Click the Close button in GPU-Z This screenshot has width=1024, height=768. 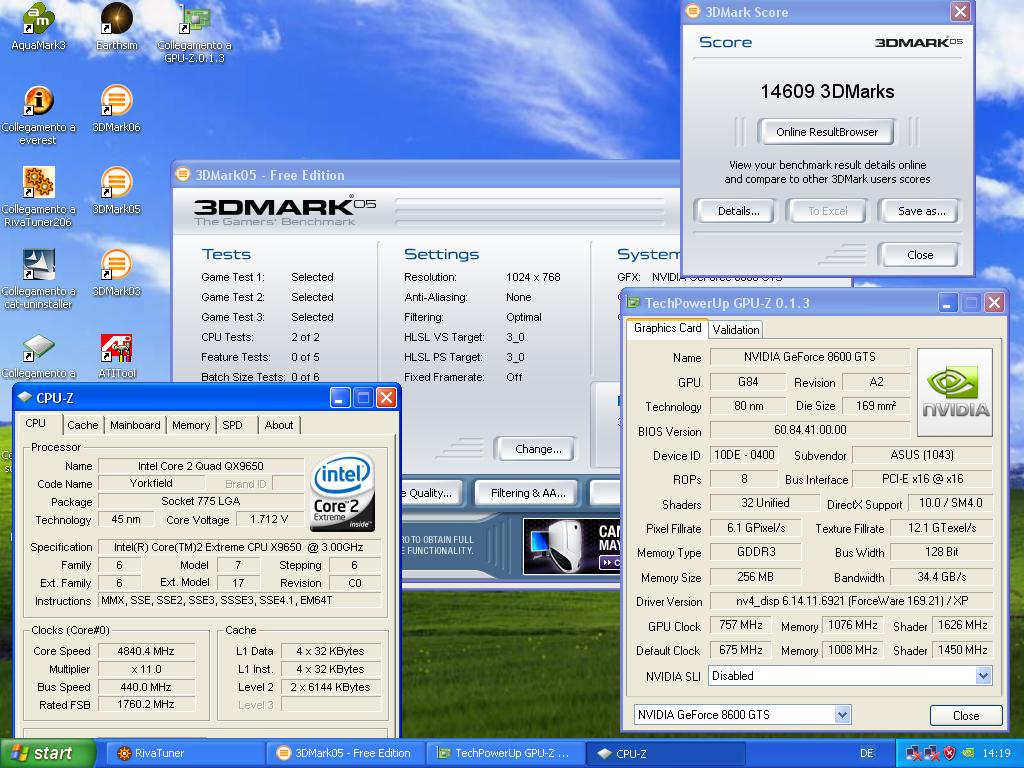(966, 715)
